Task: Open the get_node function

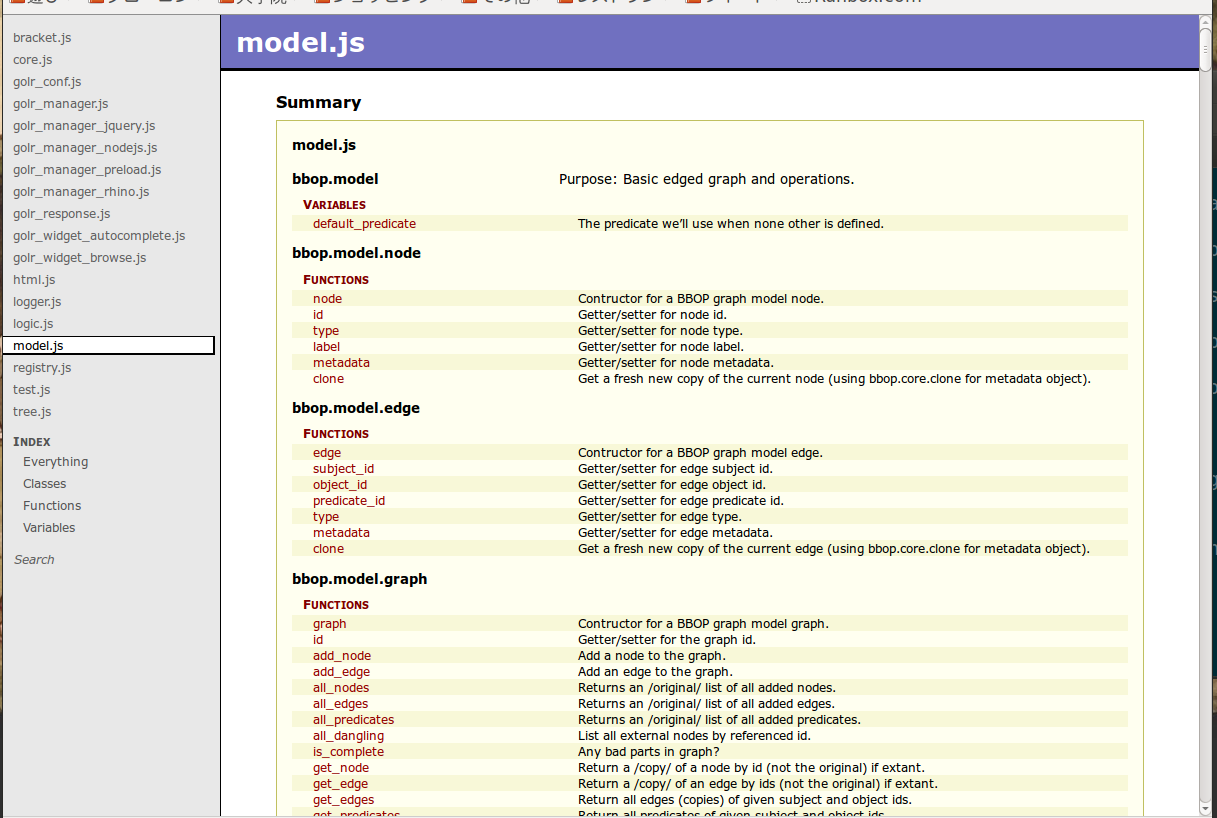Action: [x=341, y=768]
